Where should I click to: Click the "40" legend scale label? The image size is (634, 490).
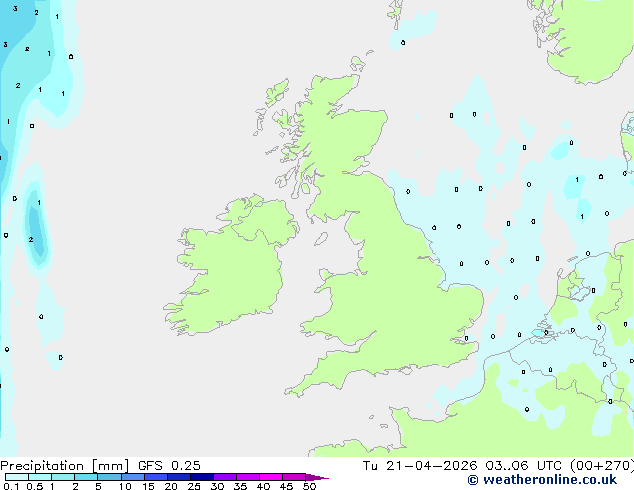coord(263,486)
